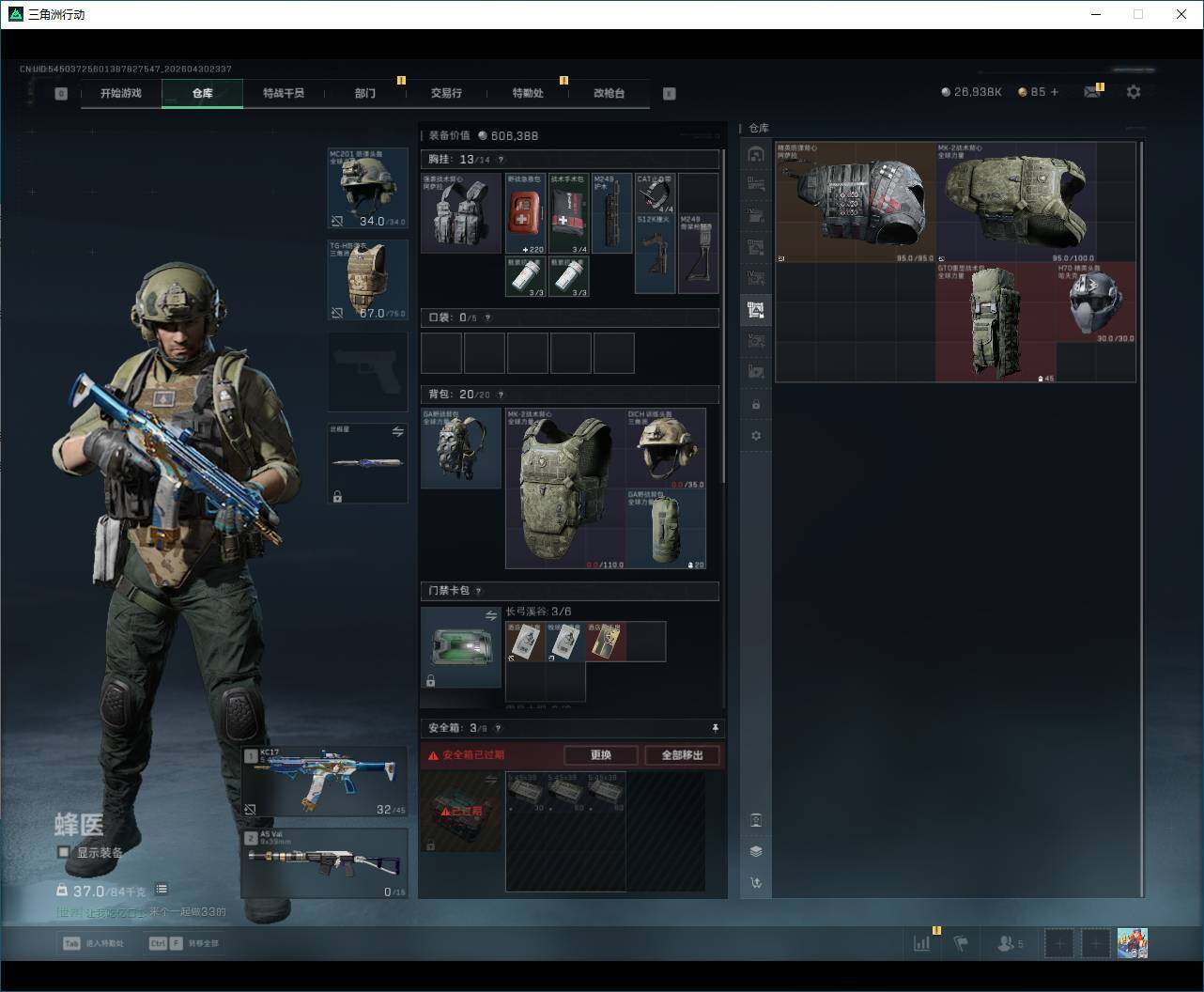Select the AS Val secondary weapon slot
Image resolution: width=1204 pixels, height=992 pixels.
(325, 863)
